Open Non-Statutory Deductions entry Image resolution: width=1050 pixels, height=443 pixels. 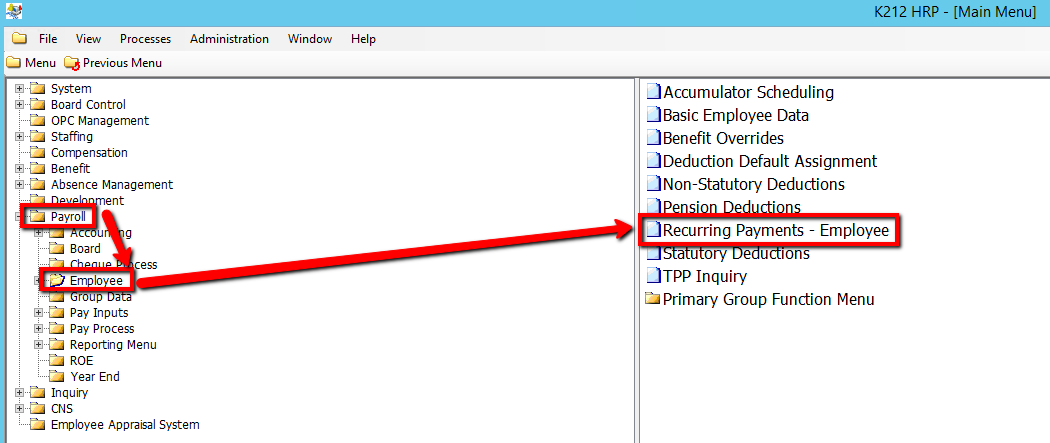tap(753, 184)
